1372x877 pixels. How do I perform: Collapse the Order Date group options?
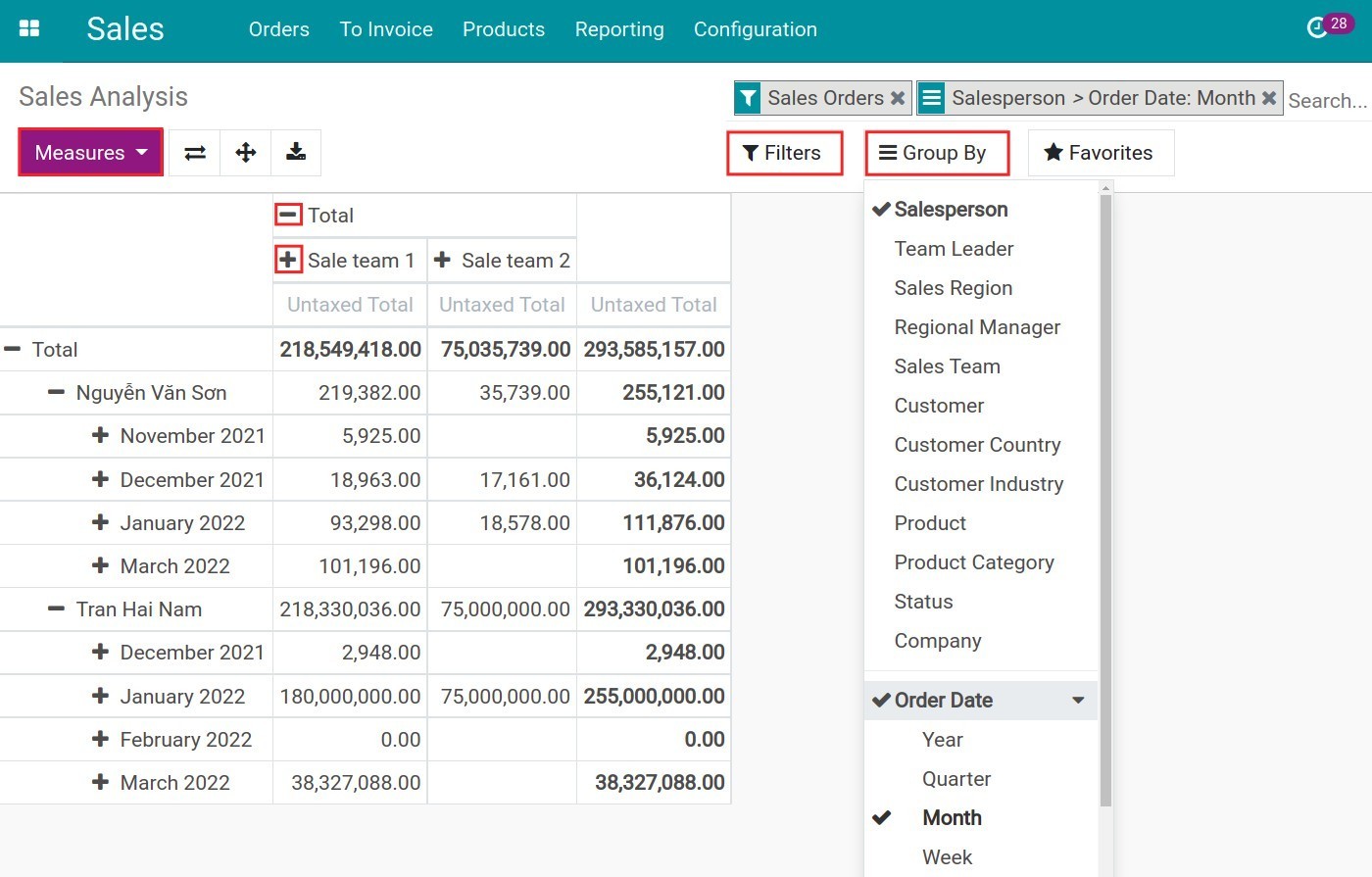click(x=981, y=701)
